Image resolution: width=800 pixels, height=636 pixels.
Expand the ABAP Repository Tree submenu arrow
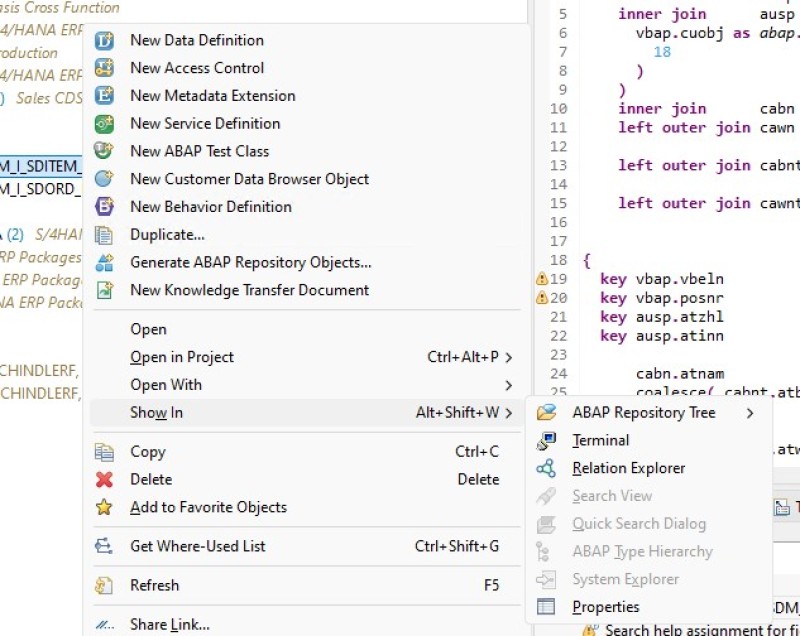click(750, 413)
